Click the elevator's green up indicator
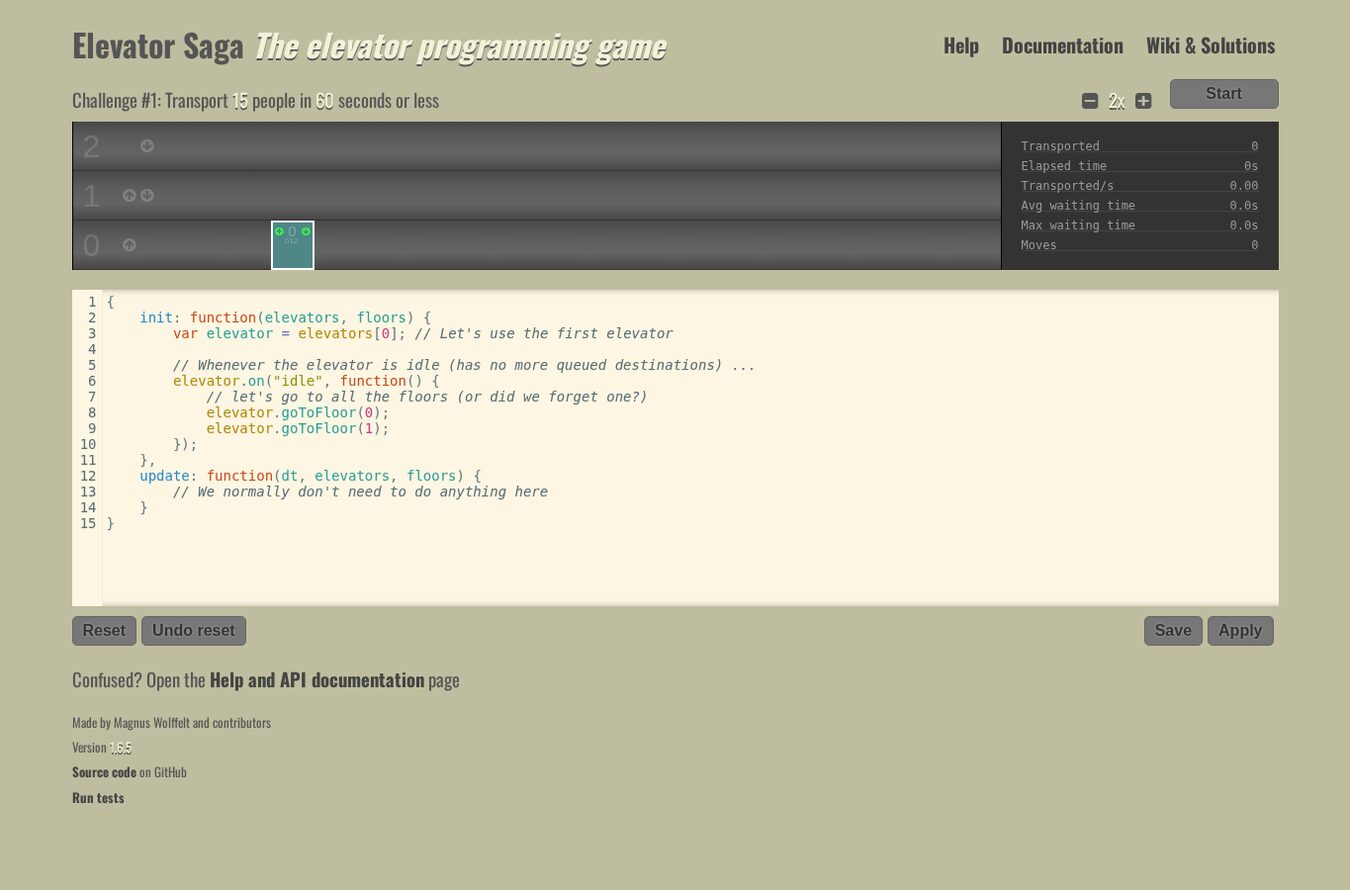Viewport: 1350px width, 890px height. 279,231
